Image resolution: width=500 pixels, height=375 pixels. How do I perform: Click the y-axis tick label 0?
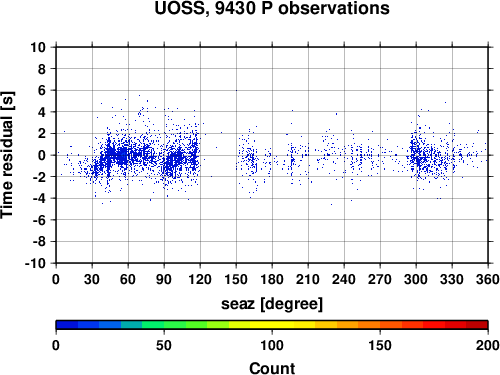(x=42, y=155)
